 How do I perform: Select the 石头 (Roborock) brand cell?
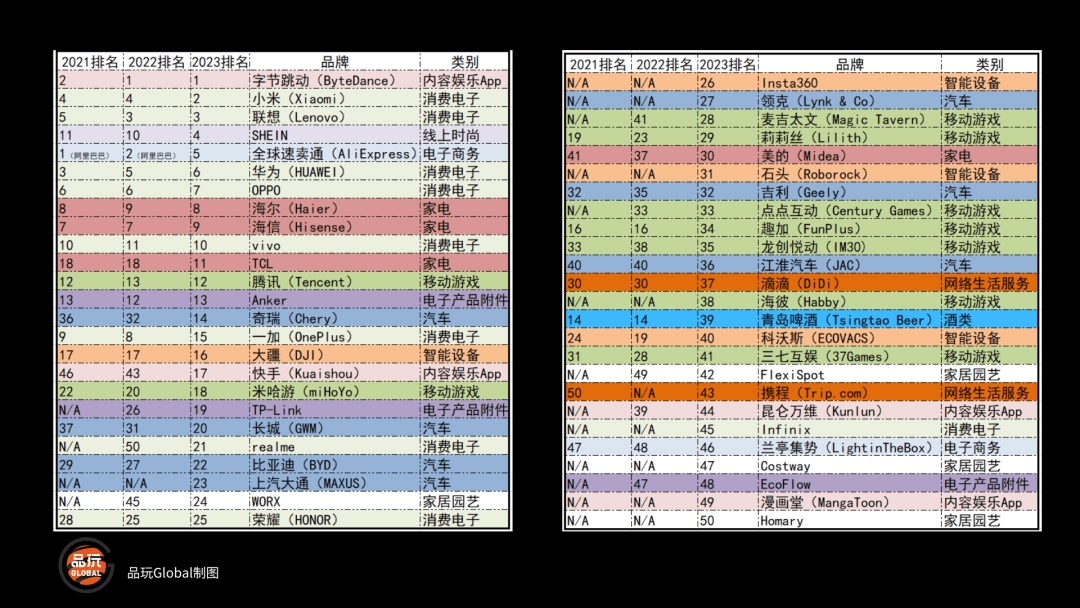click(849, 174)
